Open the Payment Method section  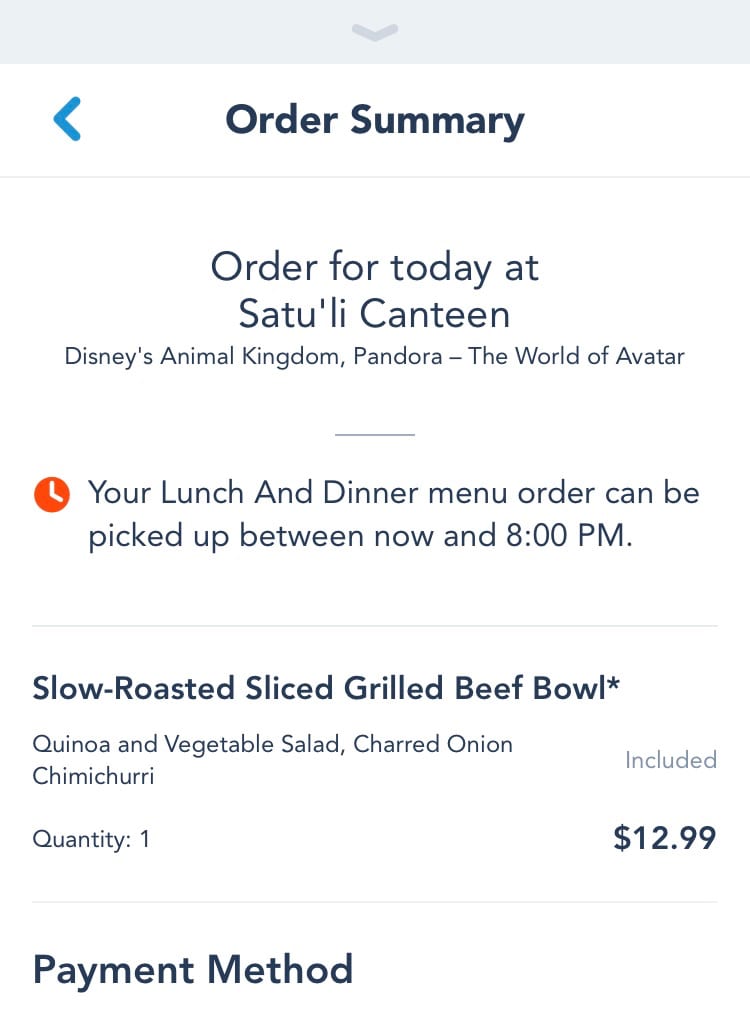pos(193,970)
